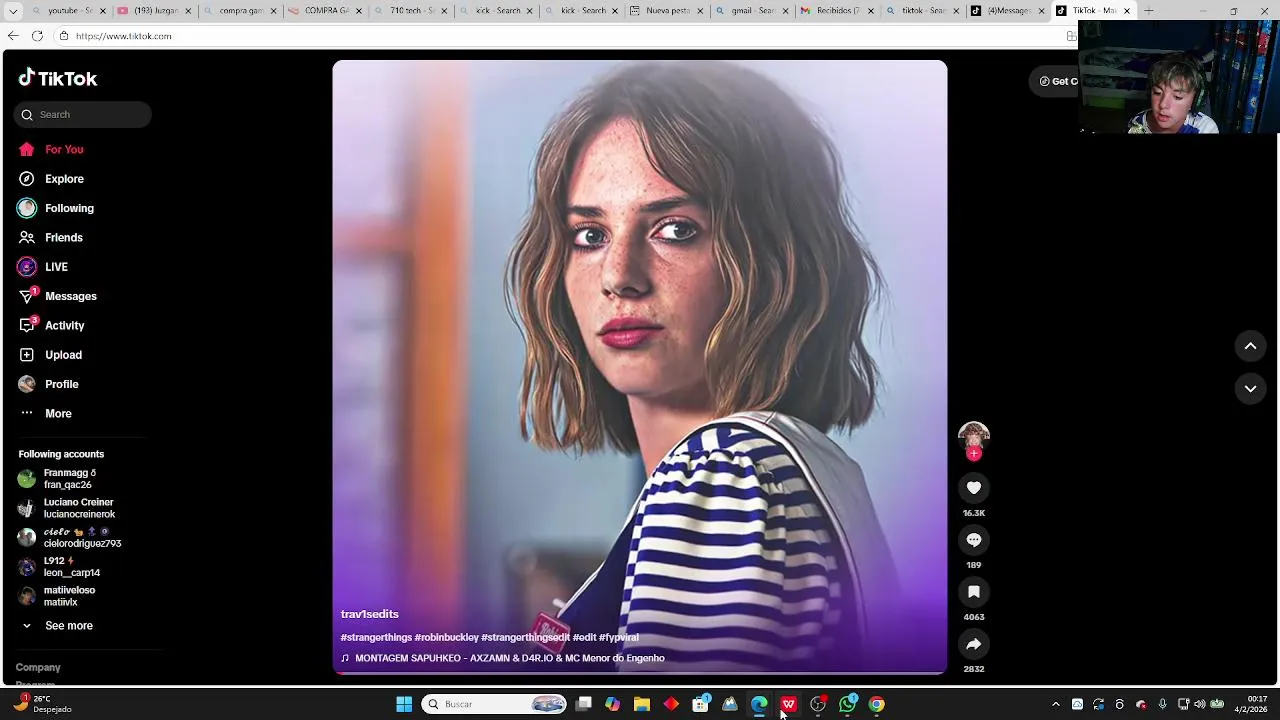Expand See more following accounts
The height and width of the screenshot is (720, 1280).
tap(68, 626)
